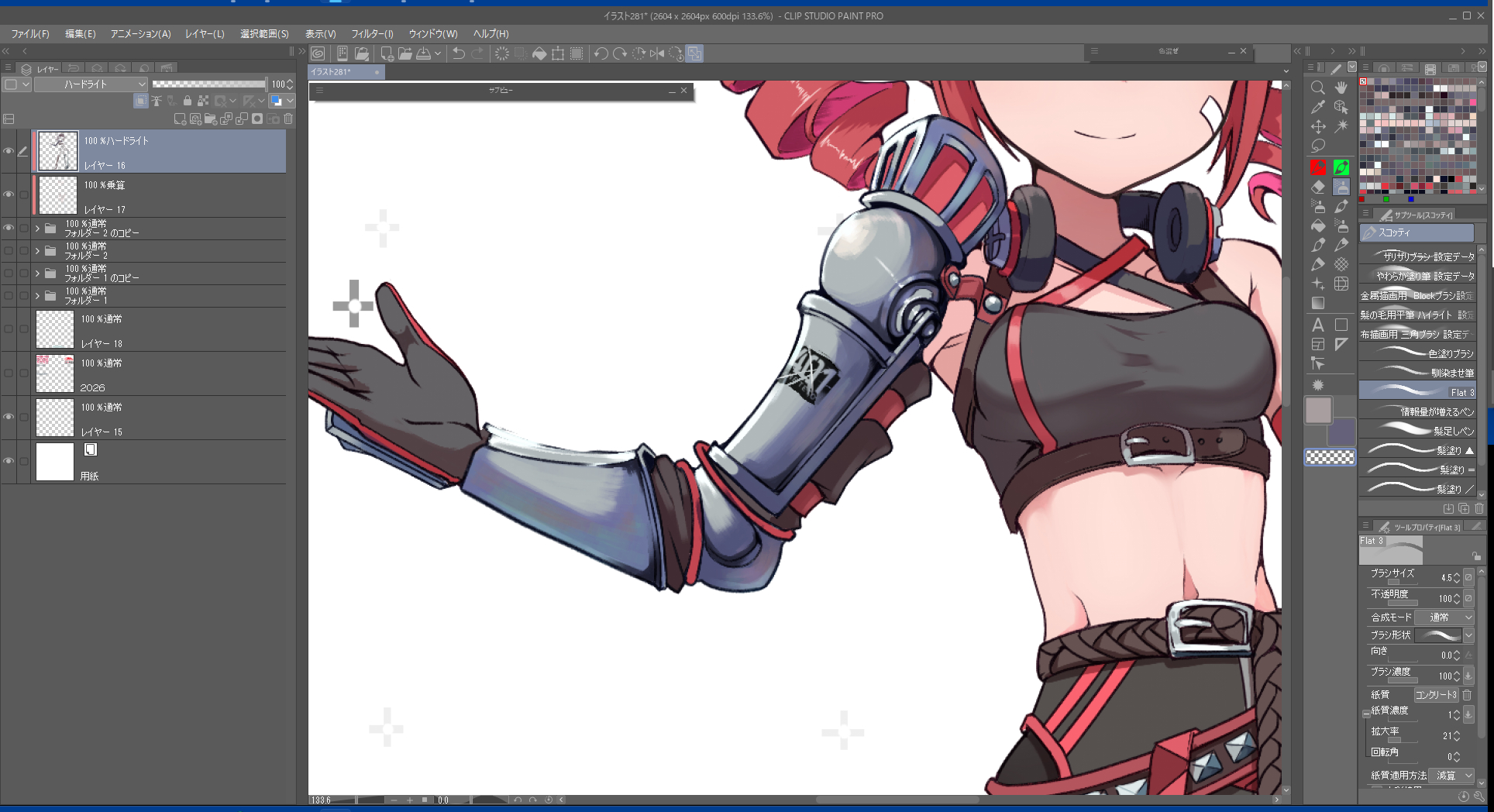Open the ハードライト blending mode dropdown
This screenshot has width=1494, height=812.
[x=91, y=84]
